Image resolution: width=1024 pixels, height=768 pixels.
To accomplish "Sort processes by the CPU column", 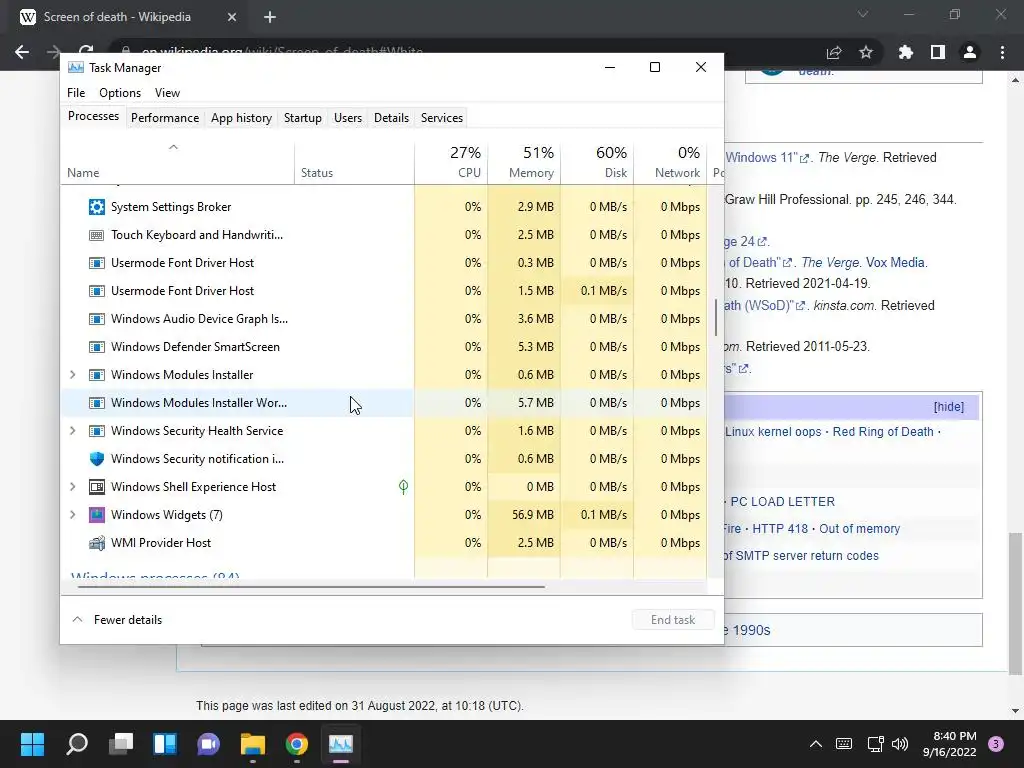I will 451,162.
